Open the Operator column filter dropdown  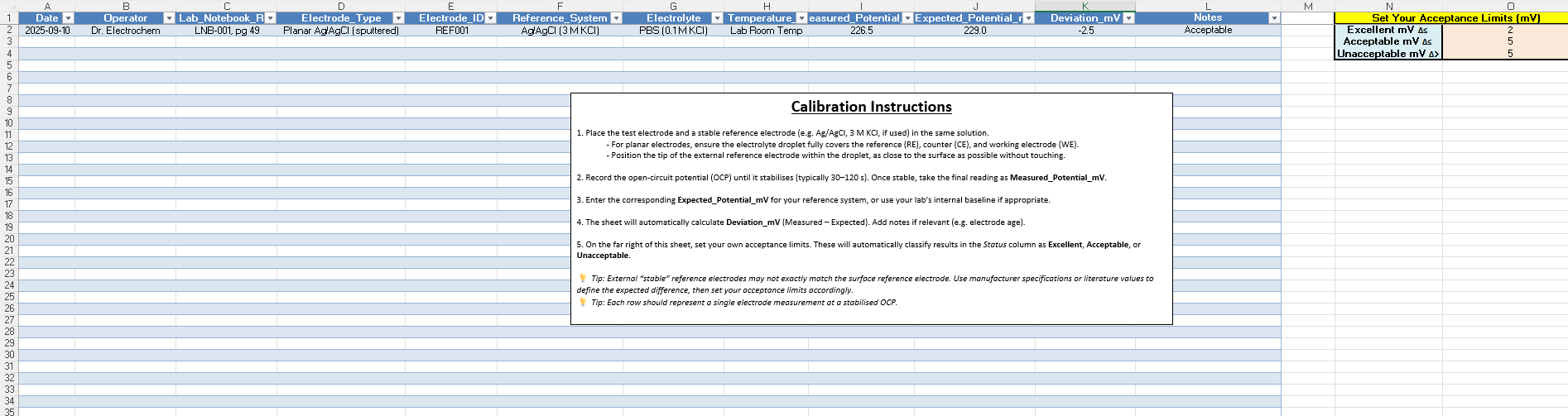point(170,18)
